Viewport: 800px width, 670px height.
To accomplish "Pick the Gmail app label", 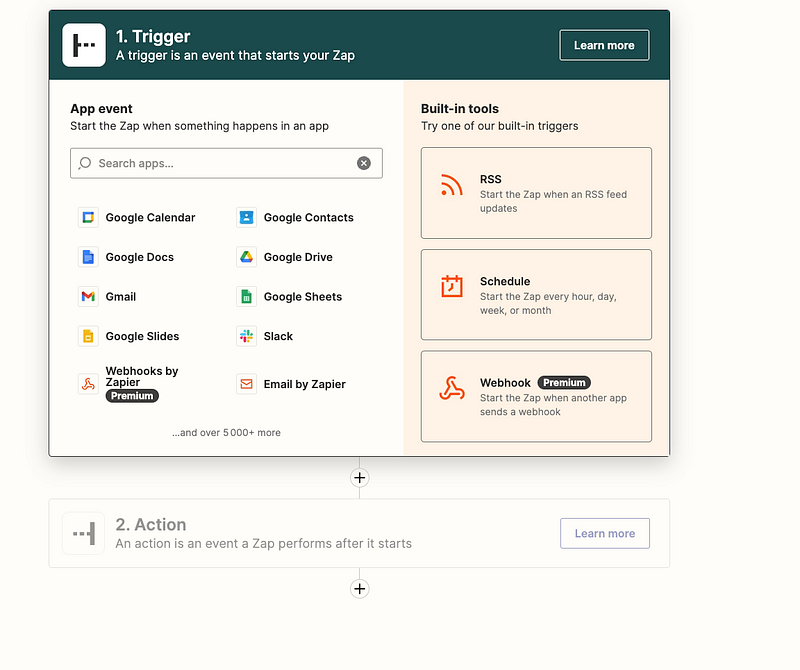I will pyautogui.click(x=121, y=296).
